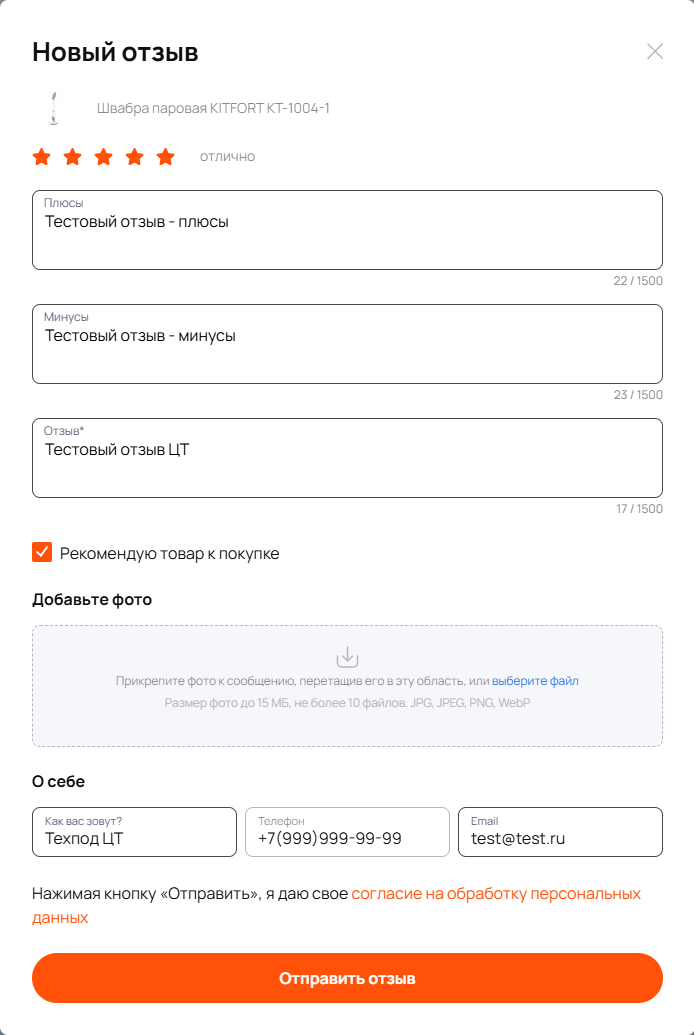Viewport: 694px width, 1035px height.
Task: Focus the Email input field
Action: click(x=560, y=832)
